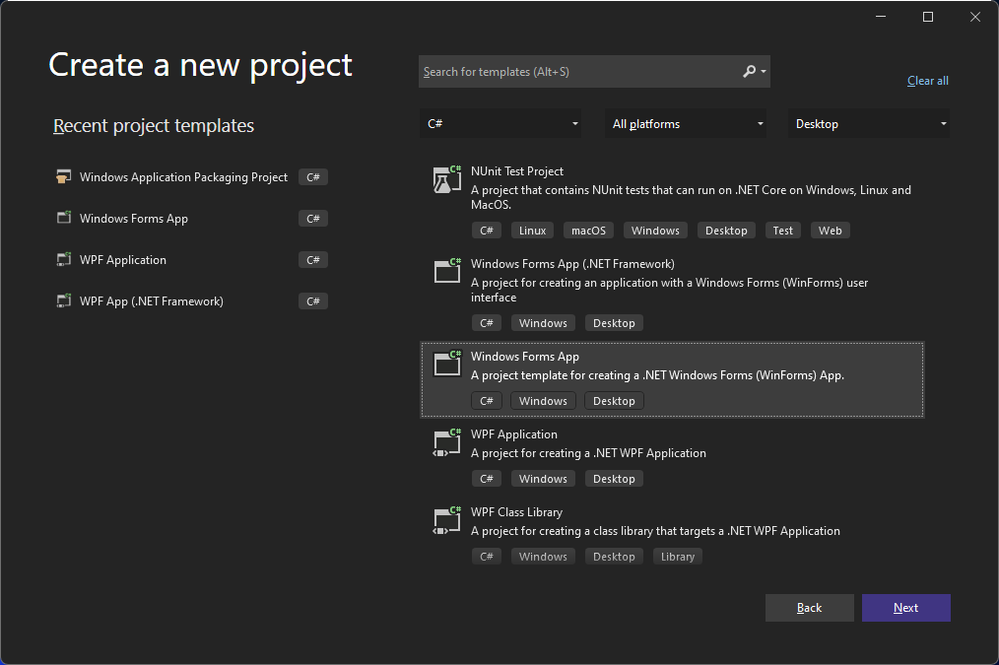Click the Windows tag under NUnit Test Project

pyautogui.click(x=656, y=231)
